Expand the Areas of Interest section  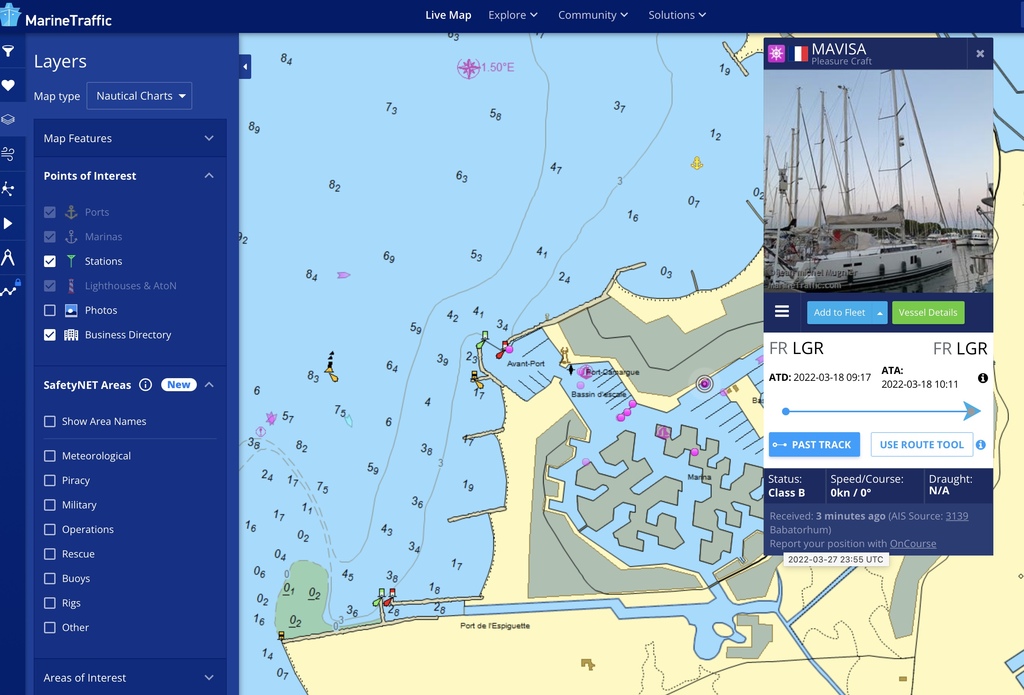pos(130,677)
